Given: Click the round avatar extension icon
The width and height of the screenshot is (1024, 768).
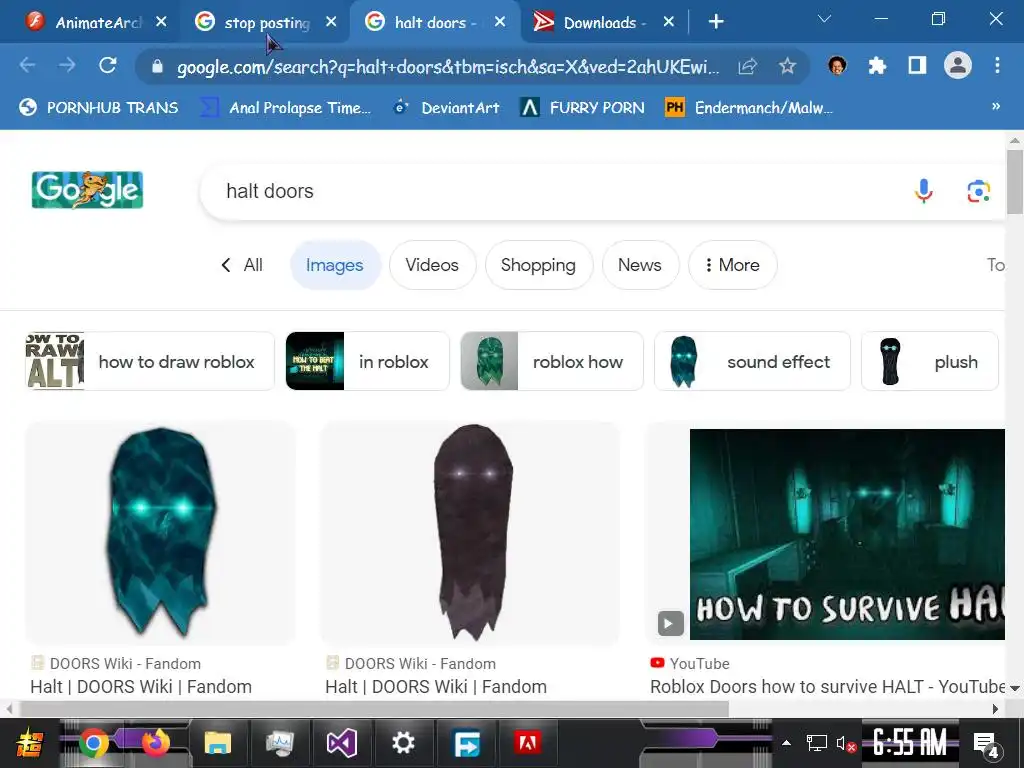Looking at the screenshot, I should (837, 65).
